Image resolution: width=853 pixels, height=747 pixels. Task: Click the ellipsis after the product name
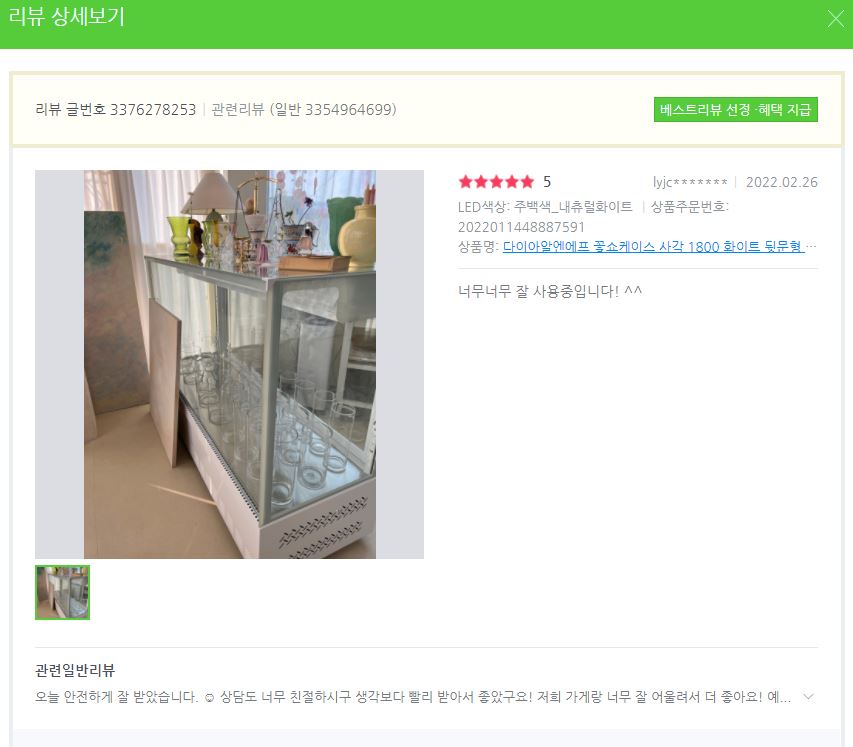point(811,246)
